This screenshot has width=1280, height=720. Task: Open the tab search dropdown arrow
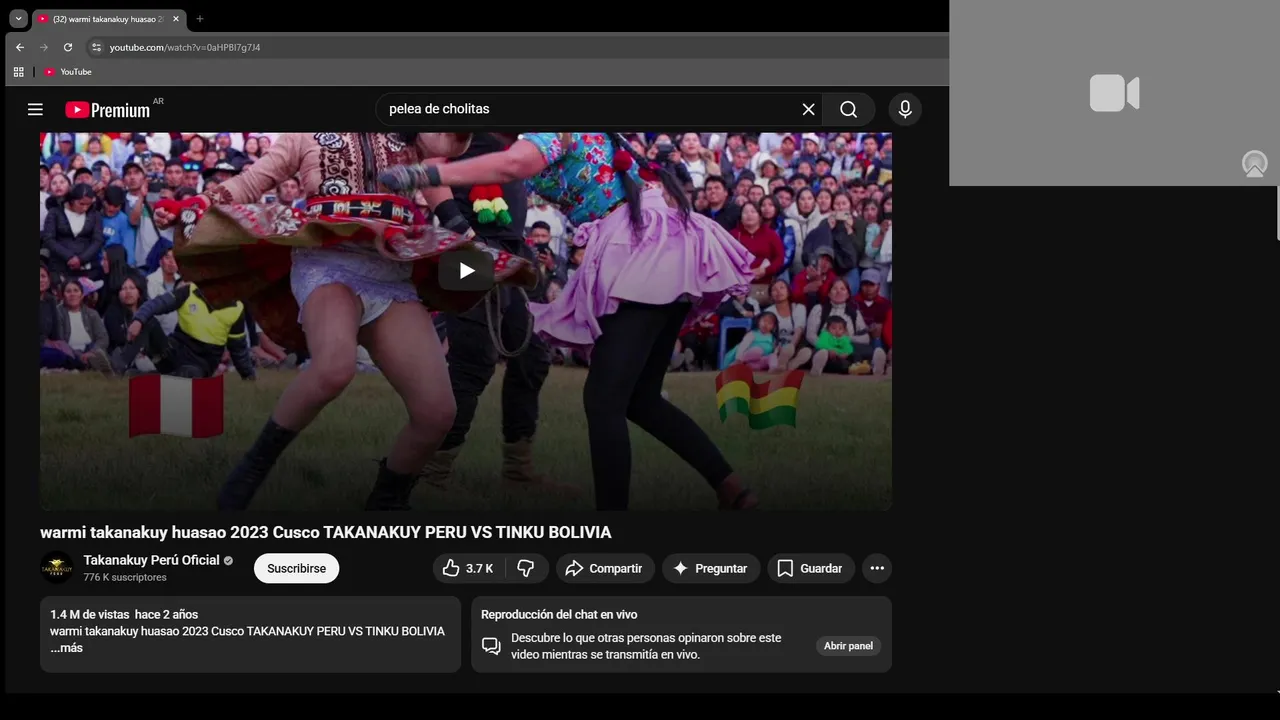18,19
